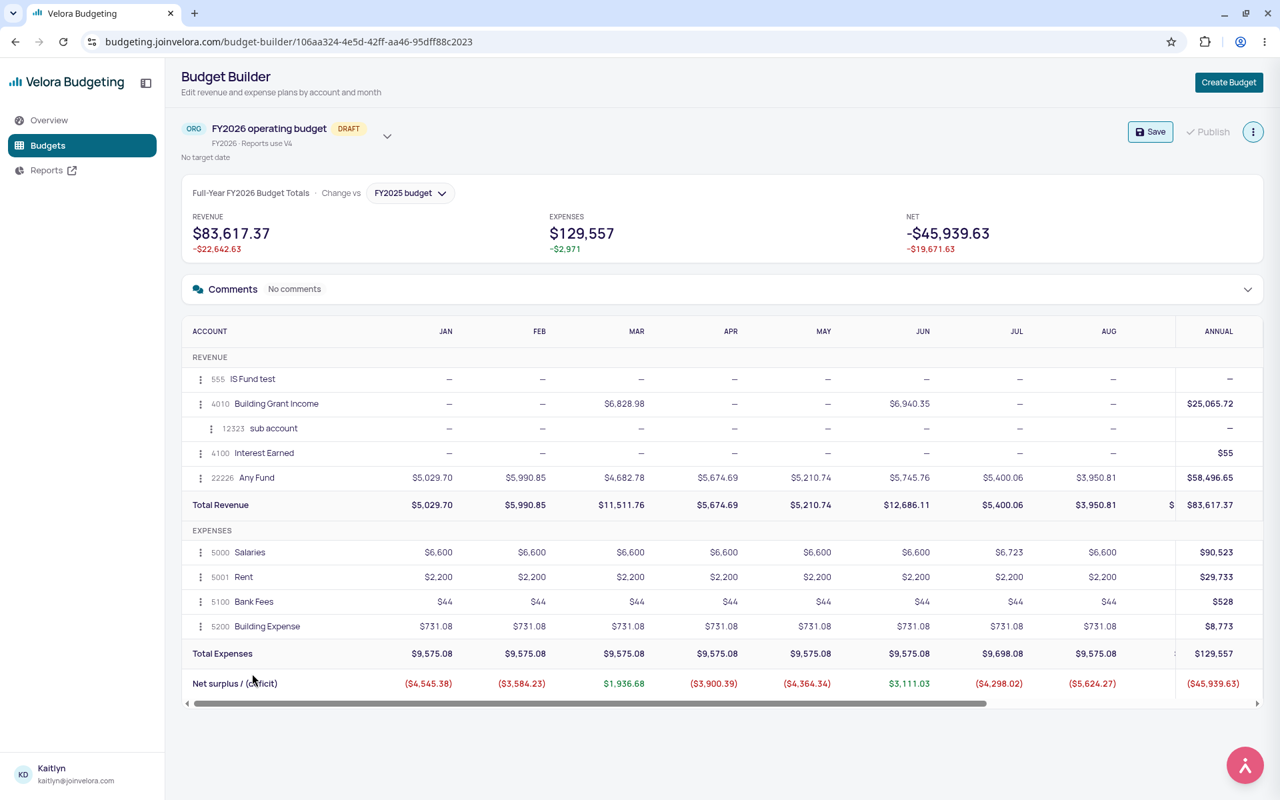Image resolution: width=1280 pixels, height=800 pixels.
Task: Click the scroll-right arrow of the table
Action: [1257, 704]
